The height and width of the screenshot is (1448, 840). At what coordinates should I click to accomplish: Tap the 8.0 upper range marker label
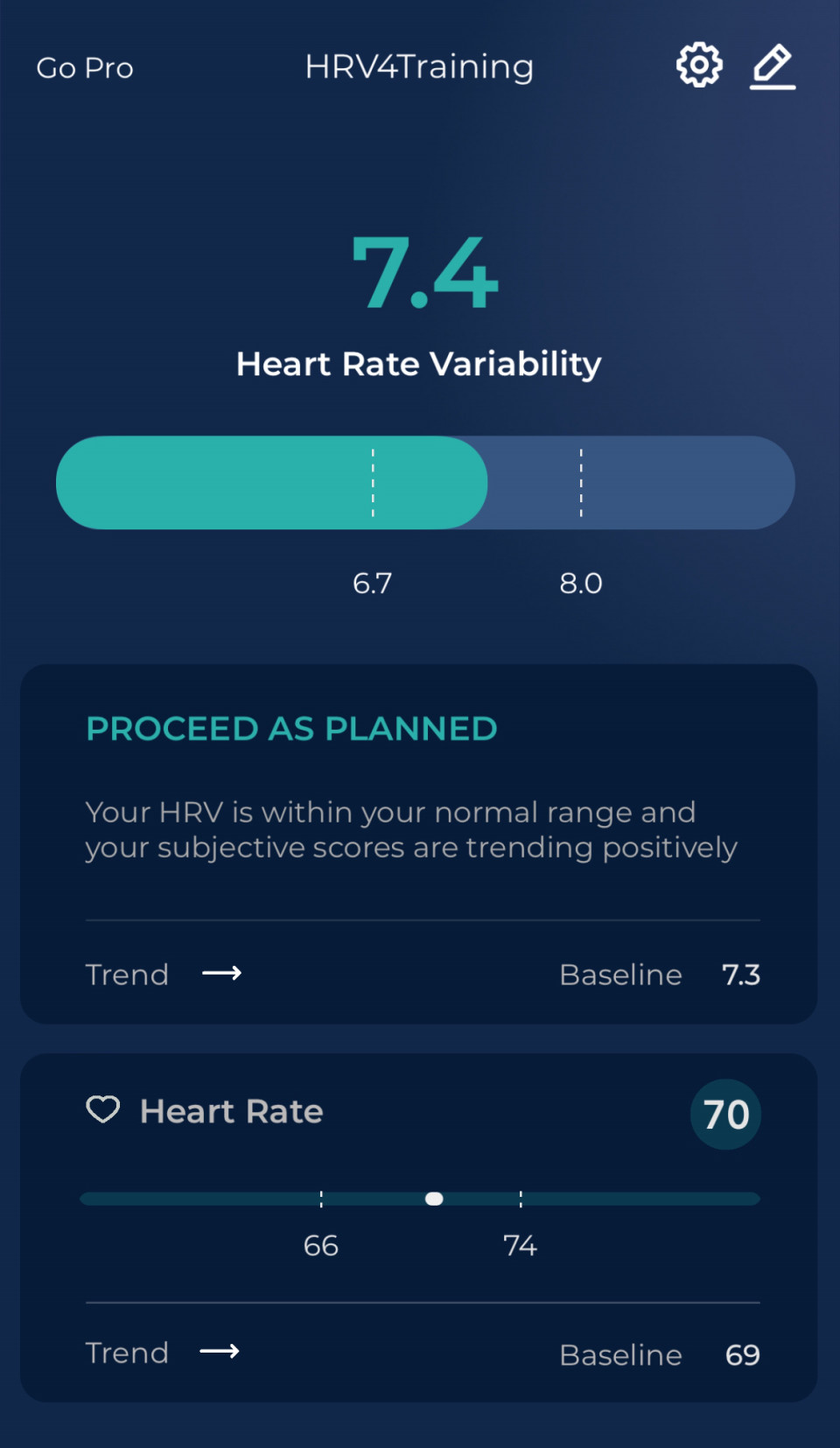(x=581, y=583)
